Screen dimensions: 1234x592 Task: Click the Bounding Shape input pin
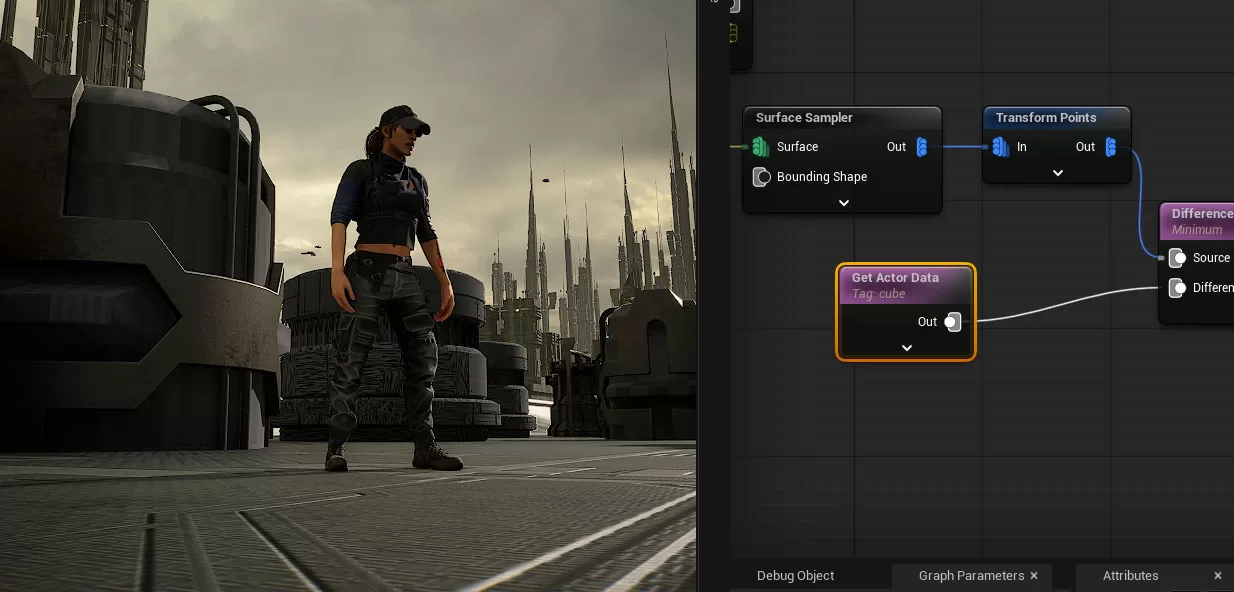[761, 177]
